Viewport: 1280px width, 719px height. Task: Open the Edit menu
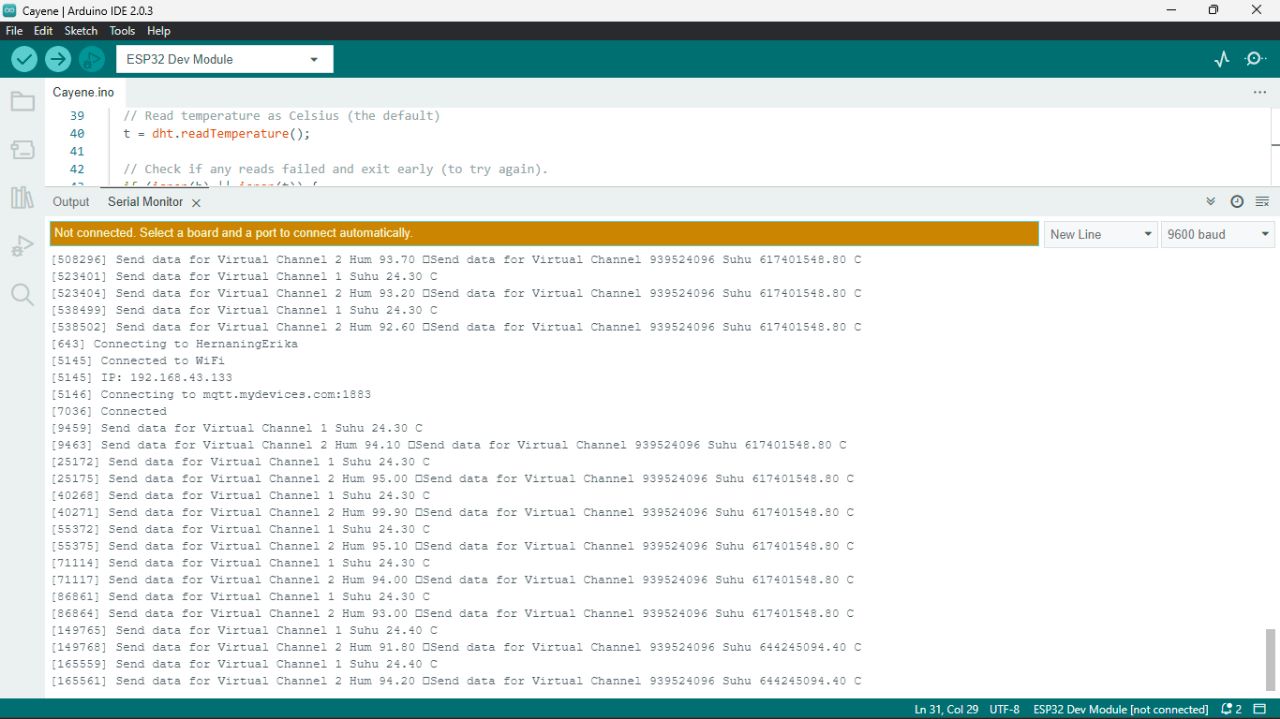click(43, 31)
